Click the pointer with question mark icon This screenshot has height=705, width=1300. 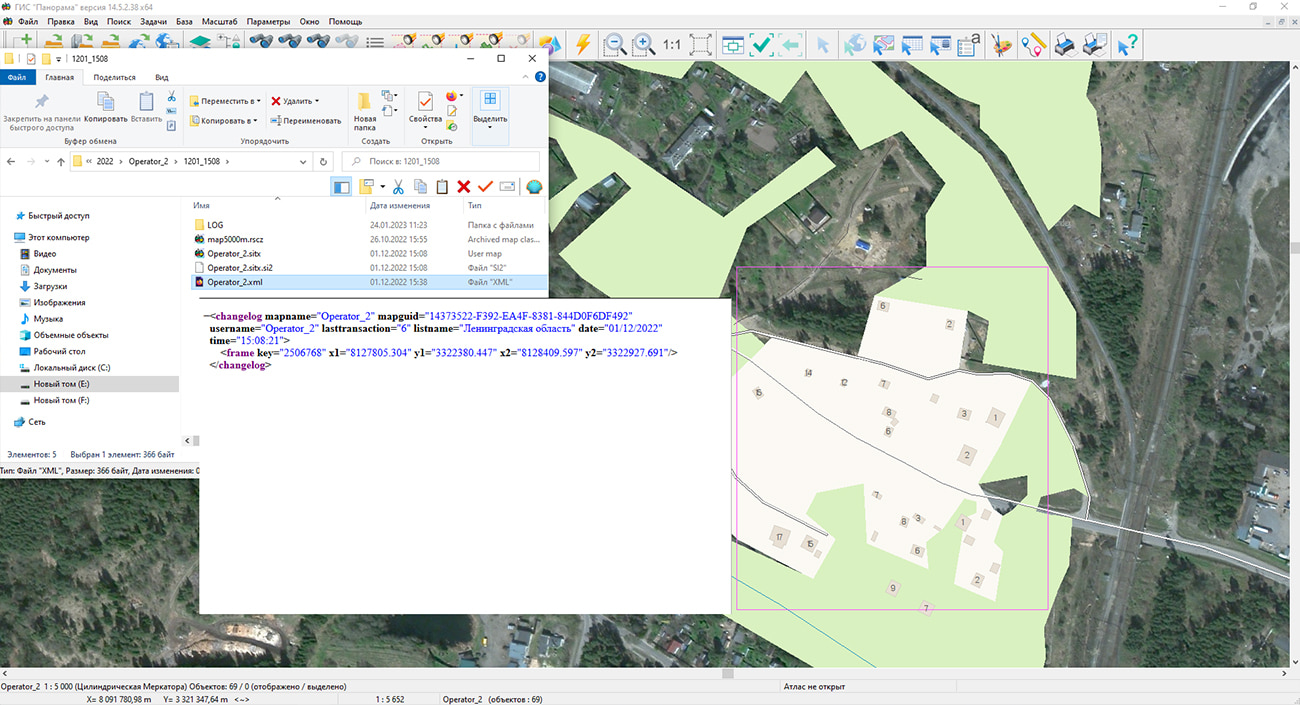(1128, 44)
